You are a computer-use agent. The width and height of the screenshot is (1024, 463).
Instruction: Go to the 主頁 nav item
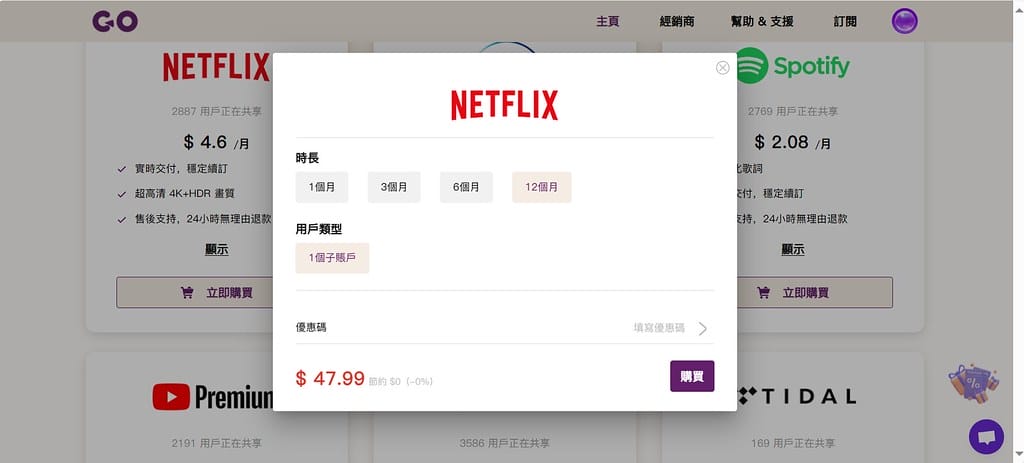coord(607,21)
